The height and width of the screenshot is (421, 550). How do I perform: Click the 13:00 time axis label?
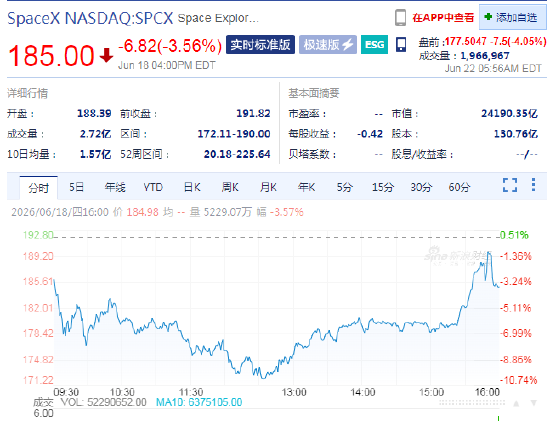coord(294,392)
